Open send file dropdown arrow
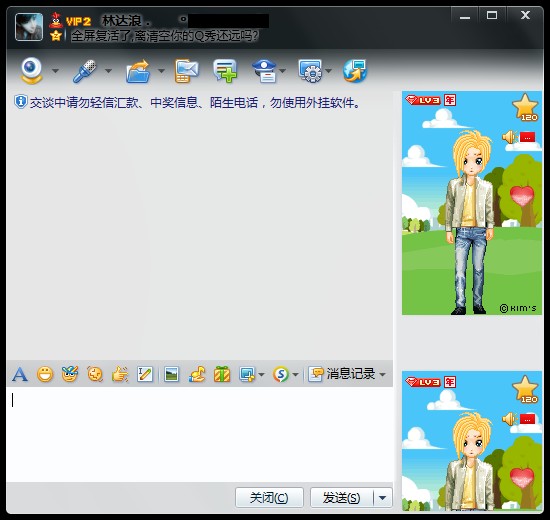This screenshot has width=550, height=520. pyautogui.click(x=161, y=71)
